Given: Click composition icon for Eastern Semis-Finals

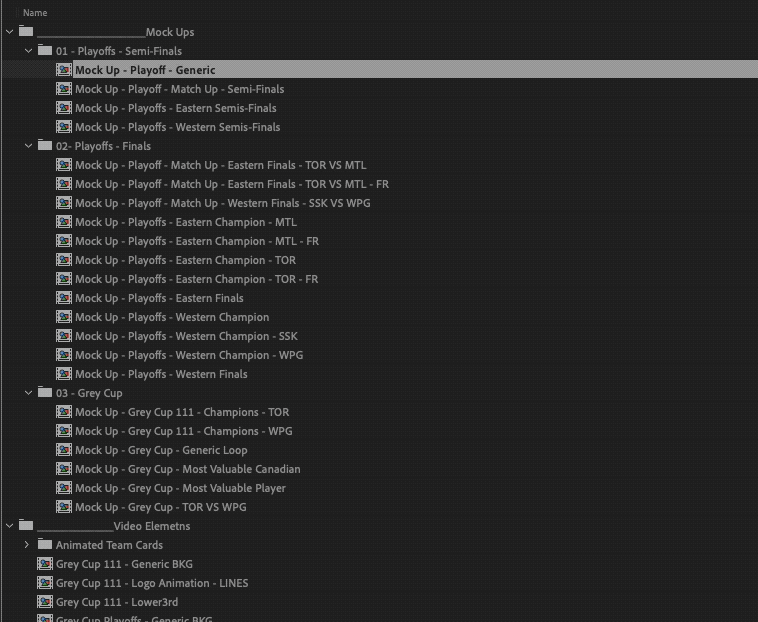Looking at the screenshot, I should point(64,108).
